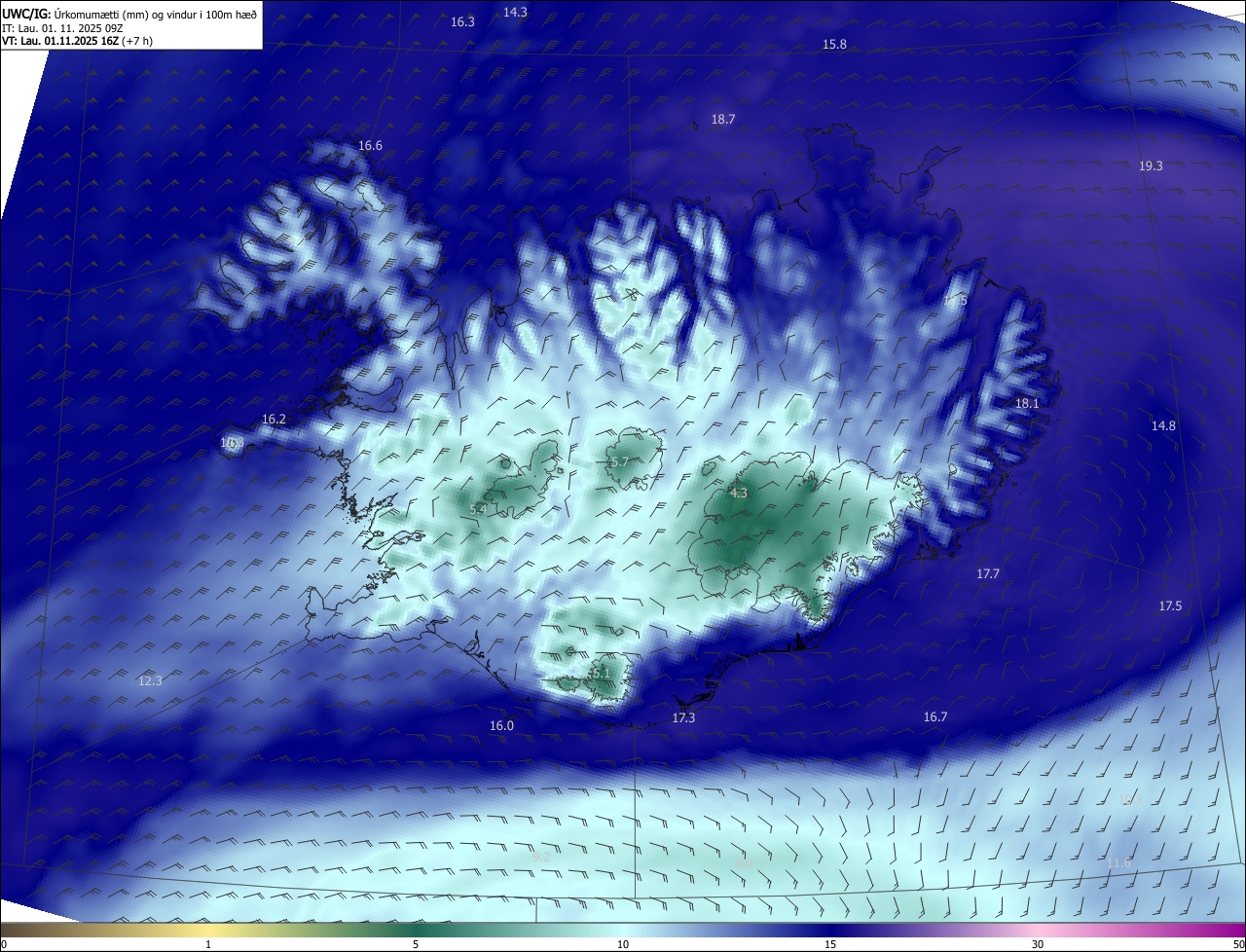Click the 16.0 value label
The image size is (1246, 952).
(501, 726)
